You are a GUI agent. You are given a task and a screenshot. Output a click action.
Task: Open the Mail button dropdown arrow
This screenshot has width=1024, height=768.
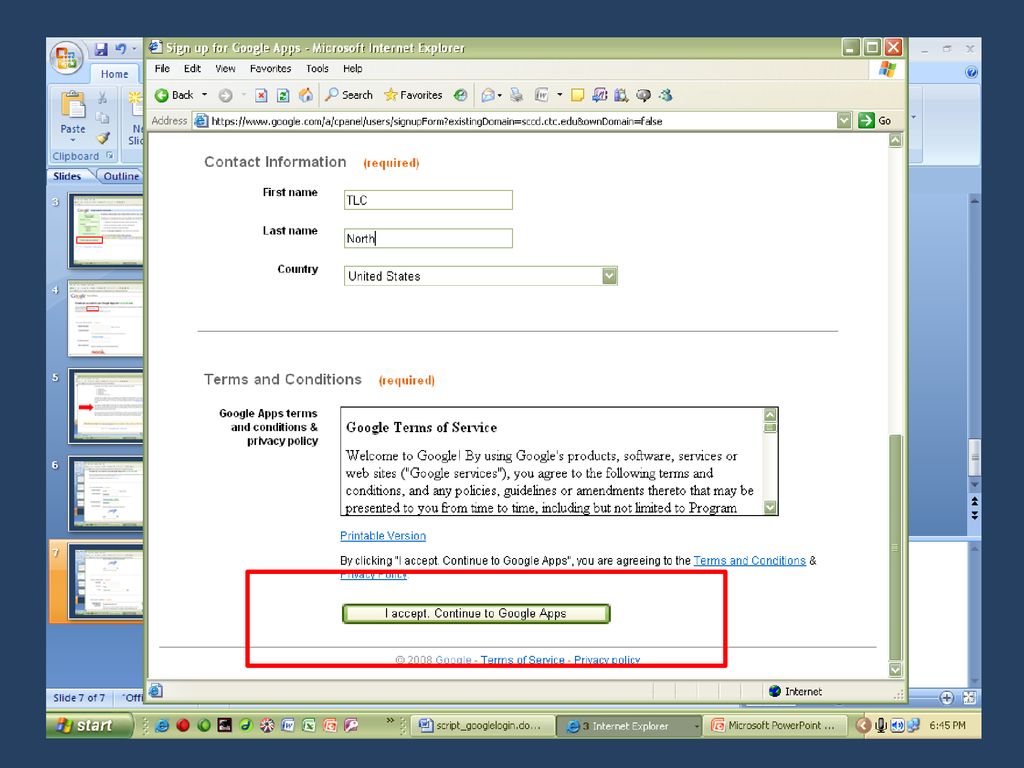[x=500, y=95]
